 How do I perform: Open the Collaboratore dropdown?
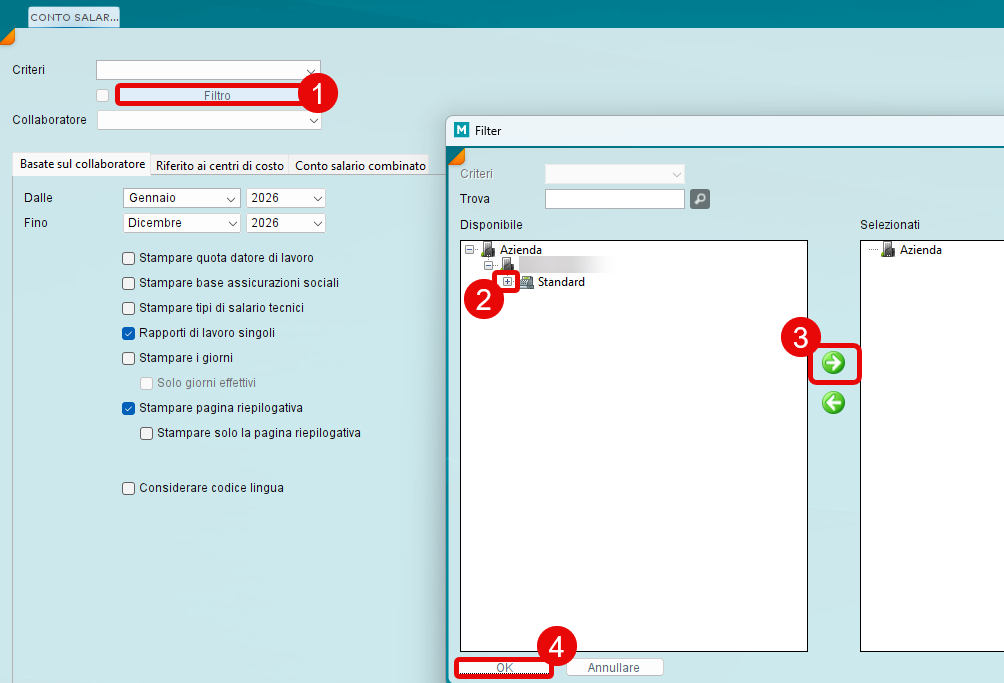coord(209,120)
